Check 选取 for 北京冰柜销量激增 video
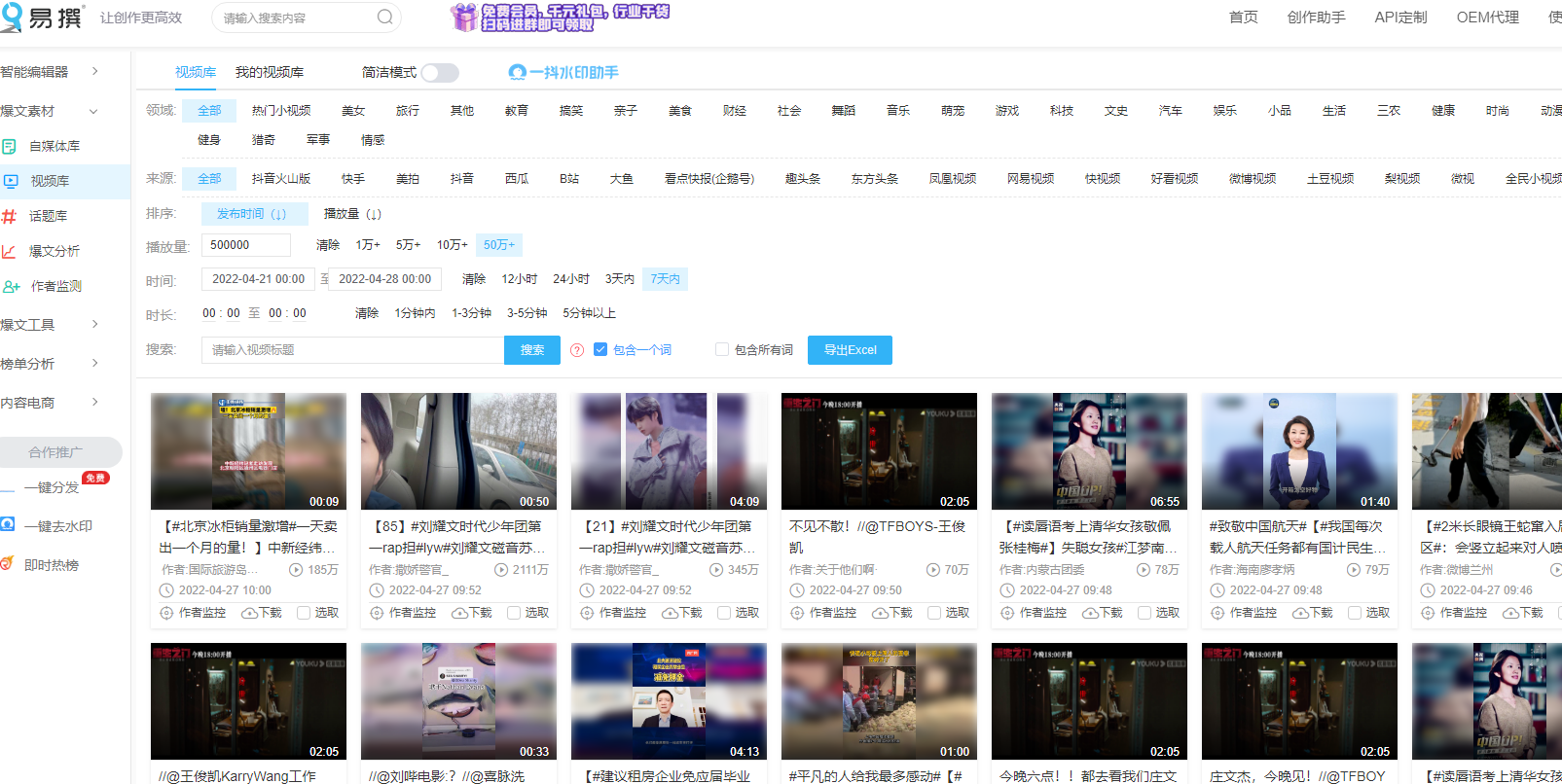This screenshot has height=784, width=1562. 304,613
